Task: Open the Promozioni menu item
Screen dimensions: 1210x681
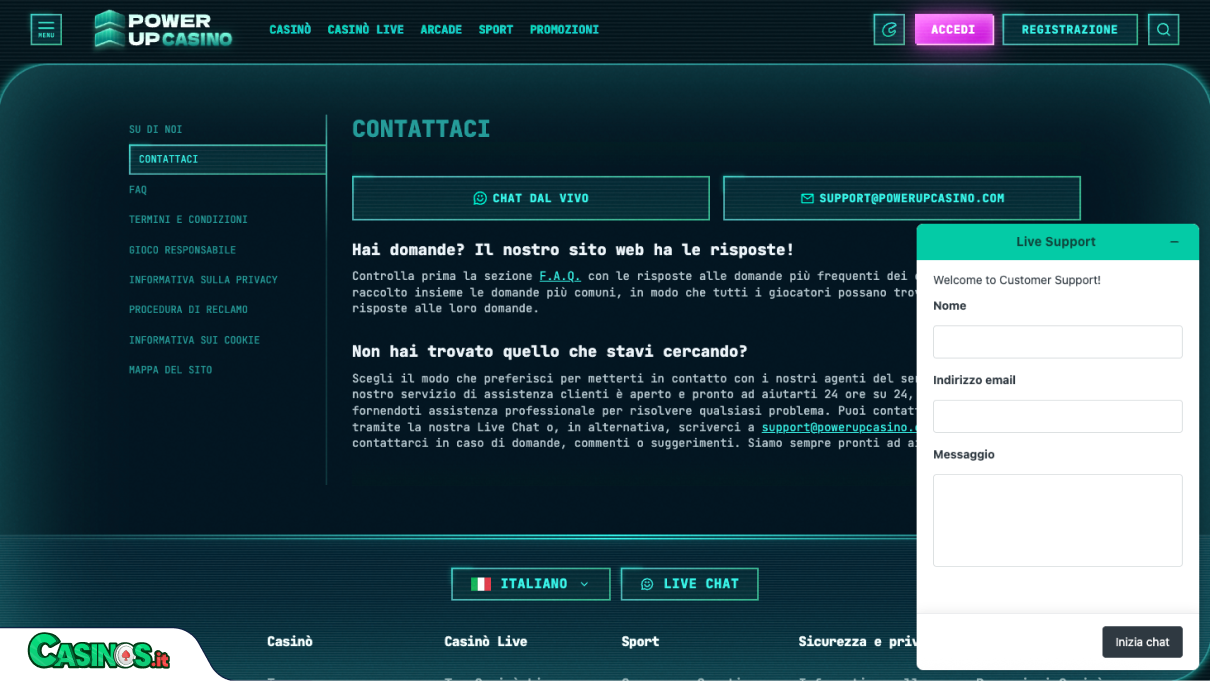Action: click(564, 30)
